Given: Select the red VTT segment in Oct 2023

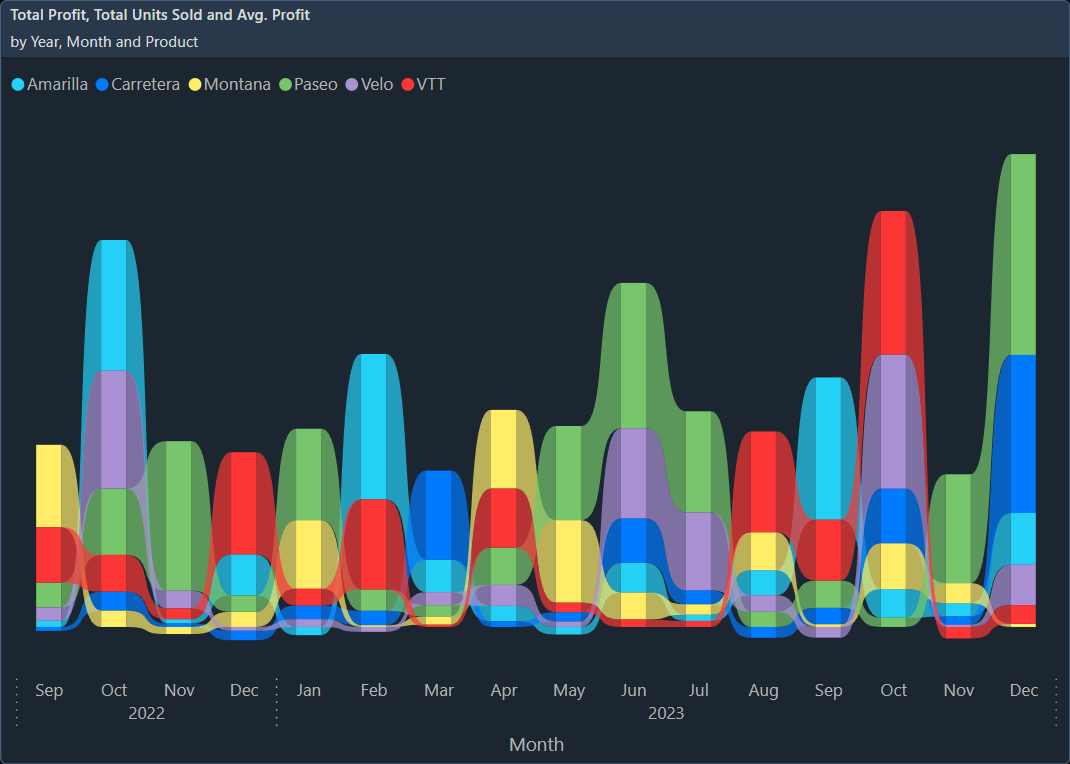Looking at the screenshot, I should click(x=893, y=282).
